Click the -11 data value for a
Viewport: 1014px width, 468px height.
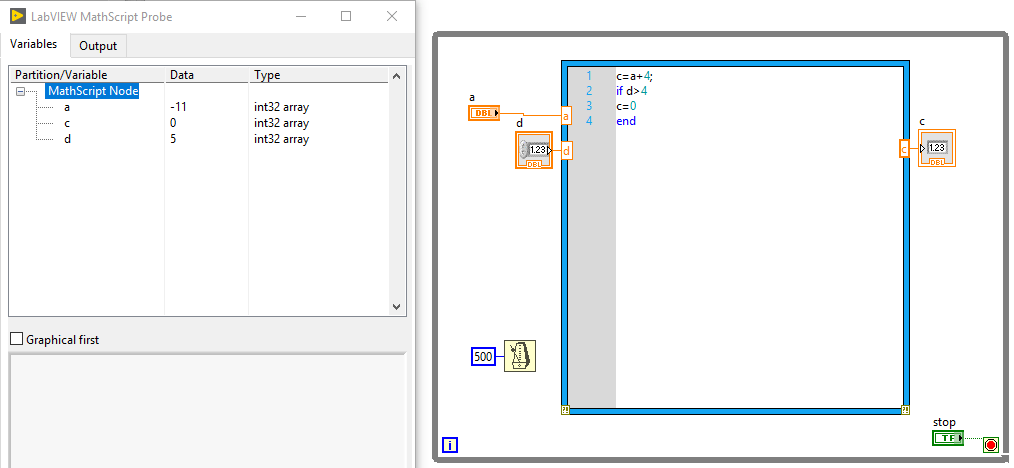[178, 107]
